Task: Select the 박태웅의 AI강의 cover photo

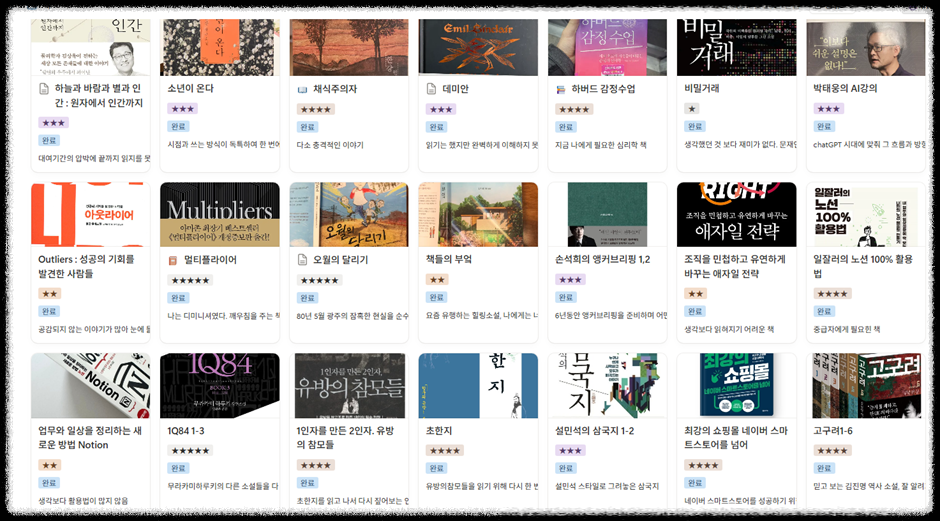Action: click(866, 47)
